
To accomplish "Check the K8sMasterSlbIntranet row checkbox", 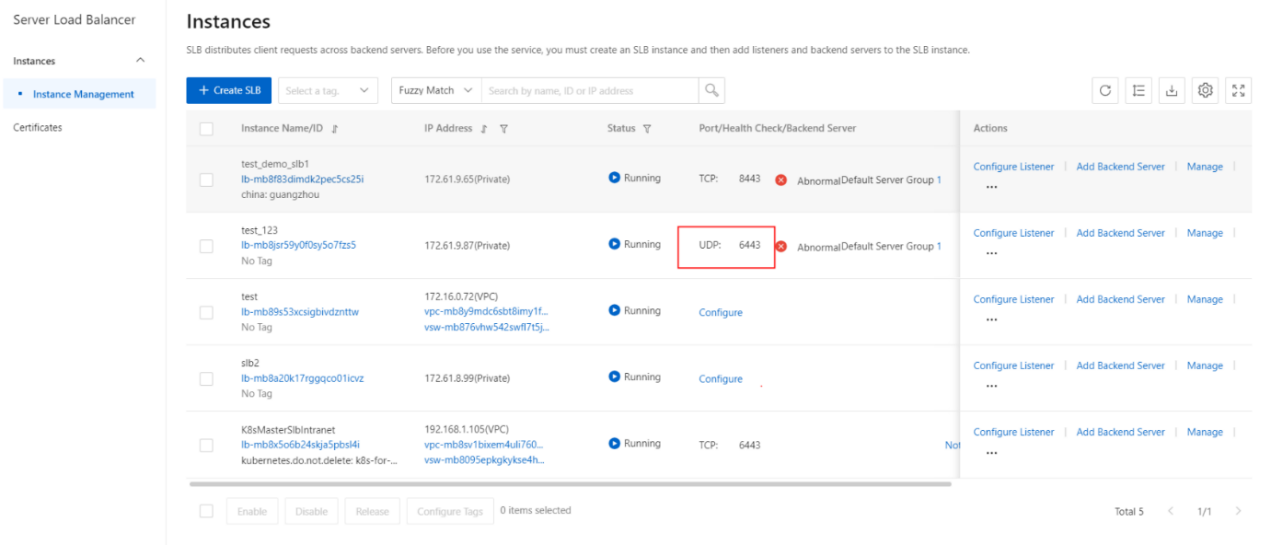I will coord(206,445).
